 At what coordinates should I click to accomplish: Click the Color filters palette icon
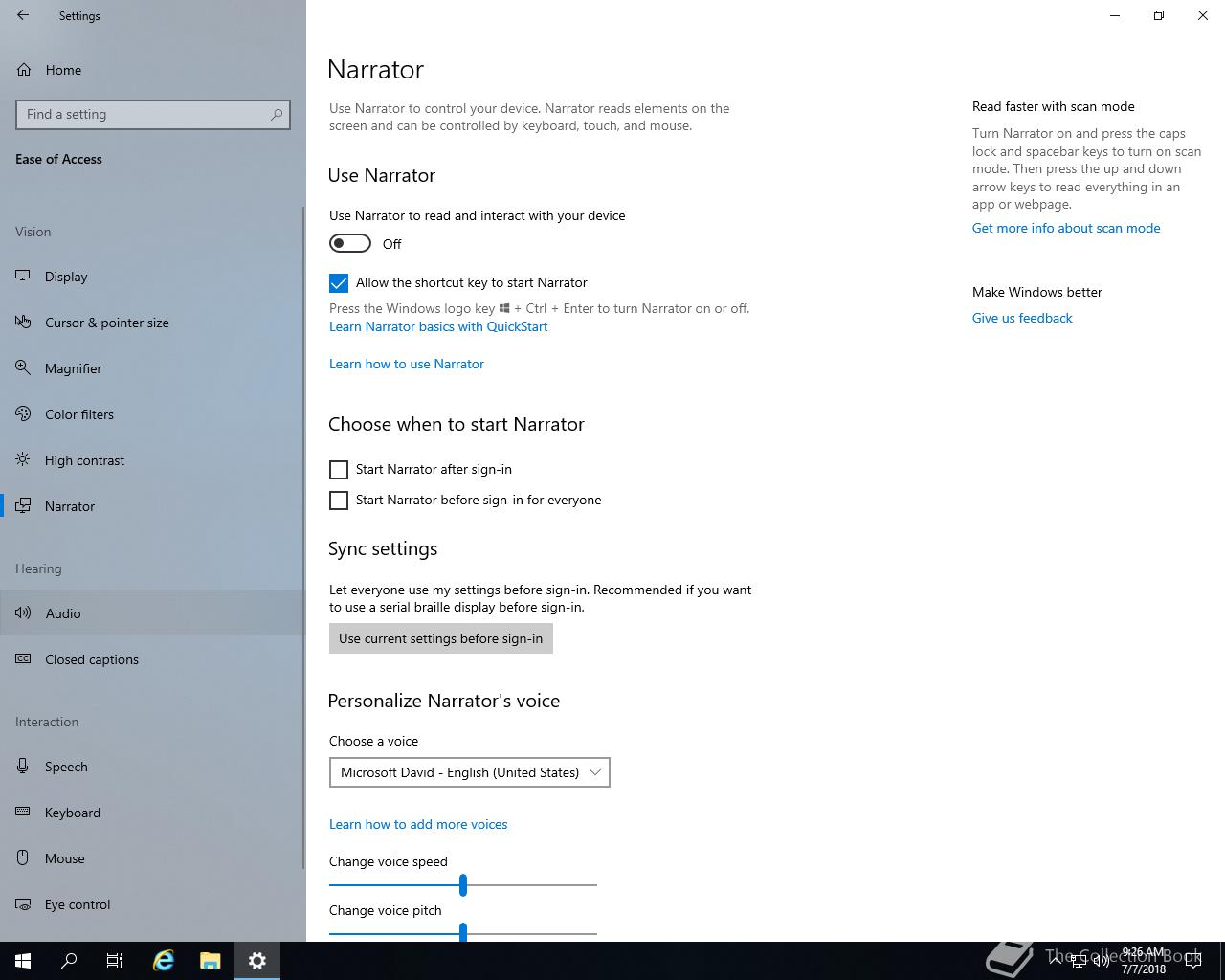pyautogui.click(x=24, y=414)
